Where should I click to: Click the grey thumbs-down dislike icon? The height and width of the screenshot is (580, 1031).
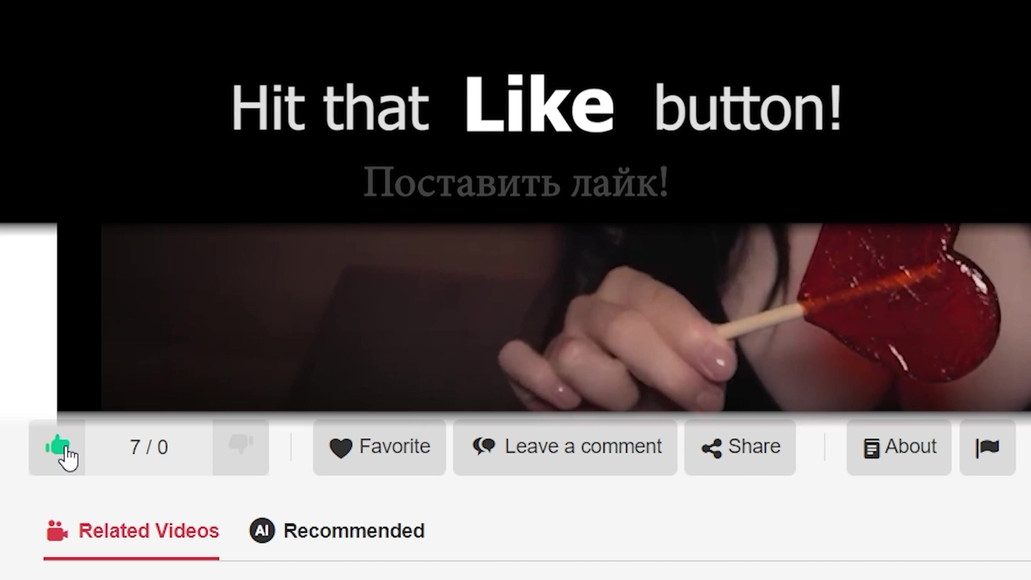click(241, 444)
